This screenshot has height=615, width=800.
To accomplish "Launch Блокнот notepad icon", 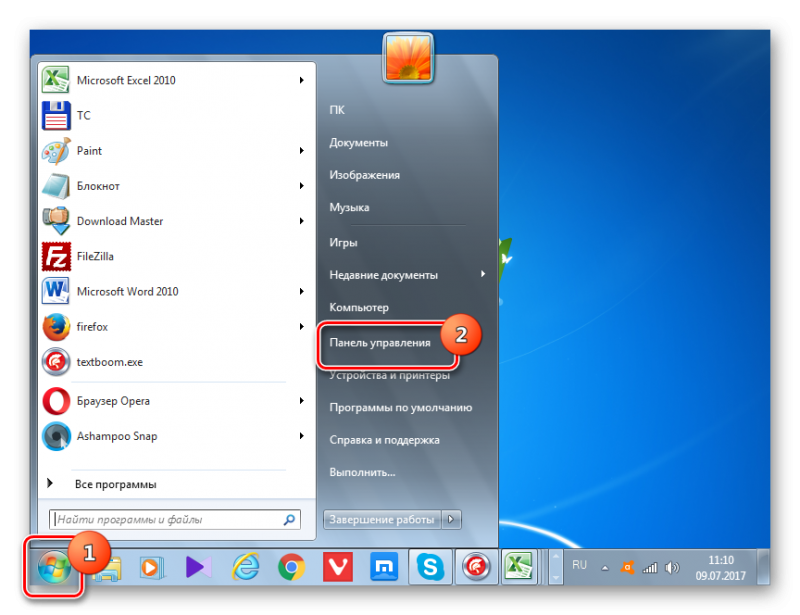I will 56,186.
